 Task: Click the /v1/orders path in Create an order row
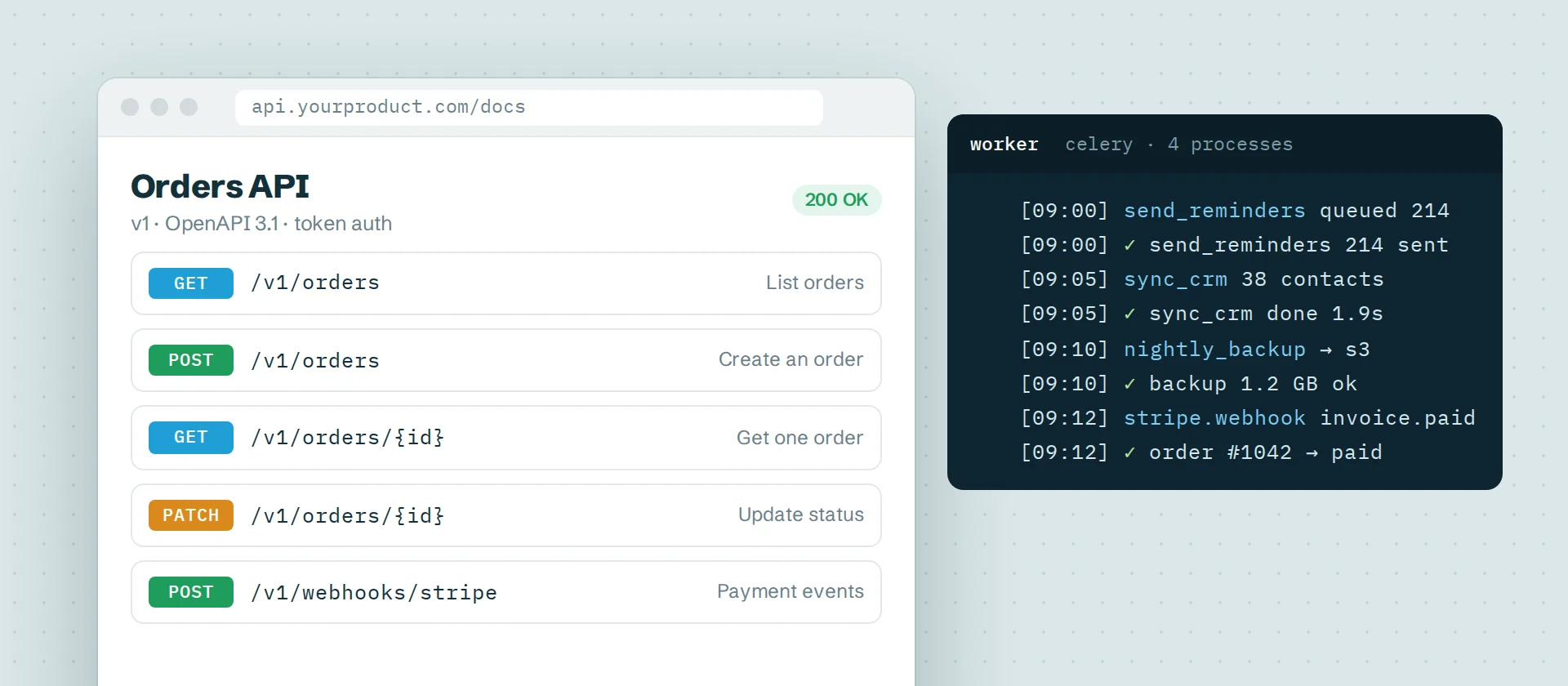[x=314, y=361]
